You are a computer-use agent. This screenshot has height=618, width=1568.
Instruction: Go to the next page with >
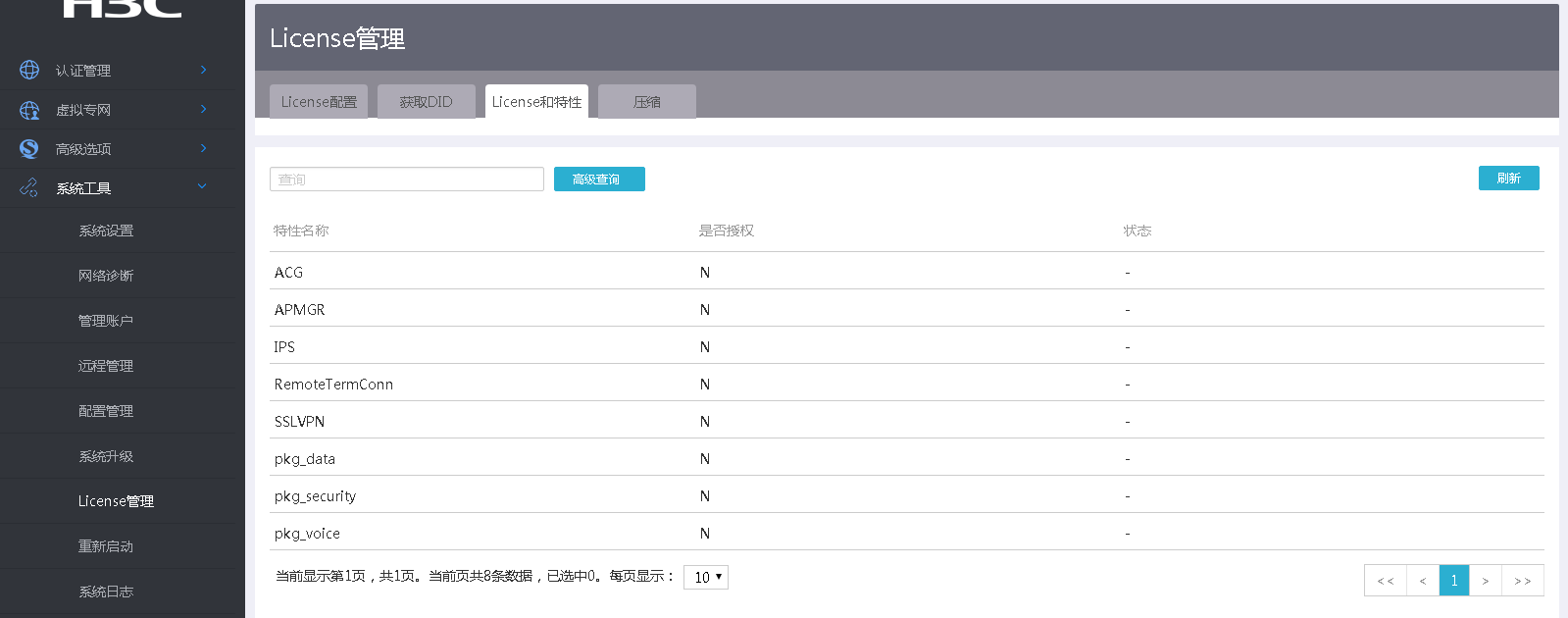(1486, 581)
